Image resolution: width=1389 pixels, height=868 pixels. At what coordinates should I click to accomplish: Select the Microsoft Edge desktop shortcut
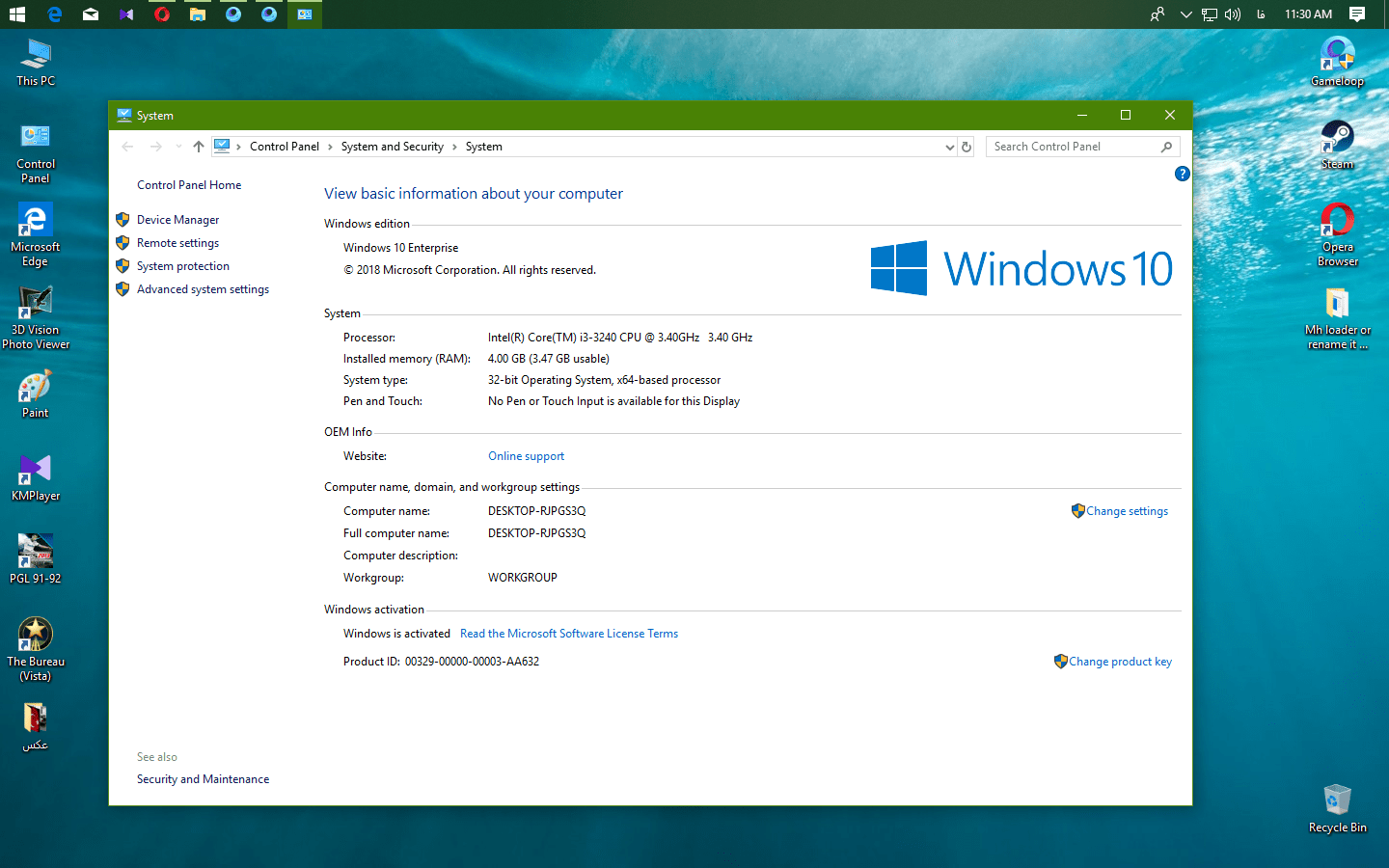click(x=36, y=235)
